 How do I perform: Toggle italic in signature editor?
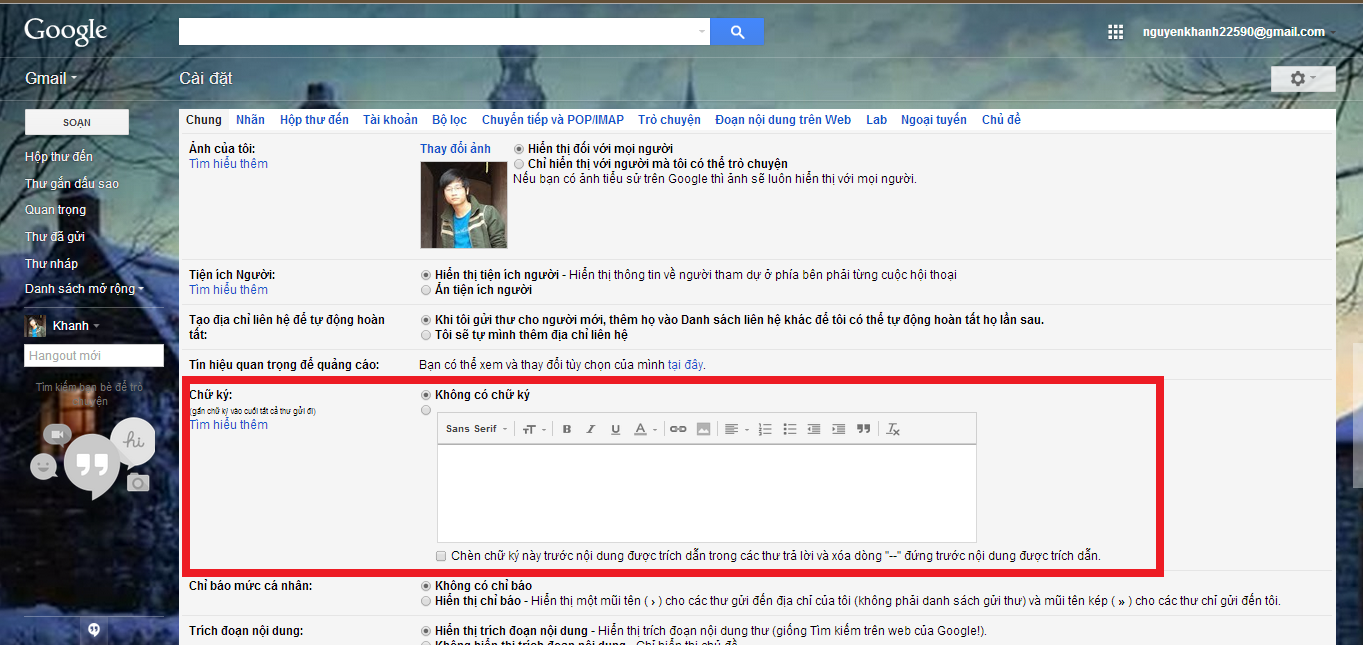[x=591, y=429]
